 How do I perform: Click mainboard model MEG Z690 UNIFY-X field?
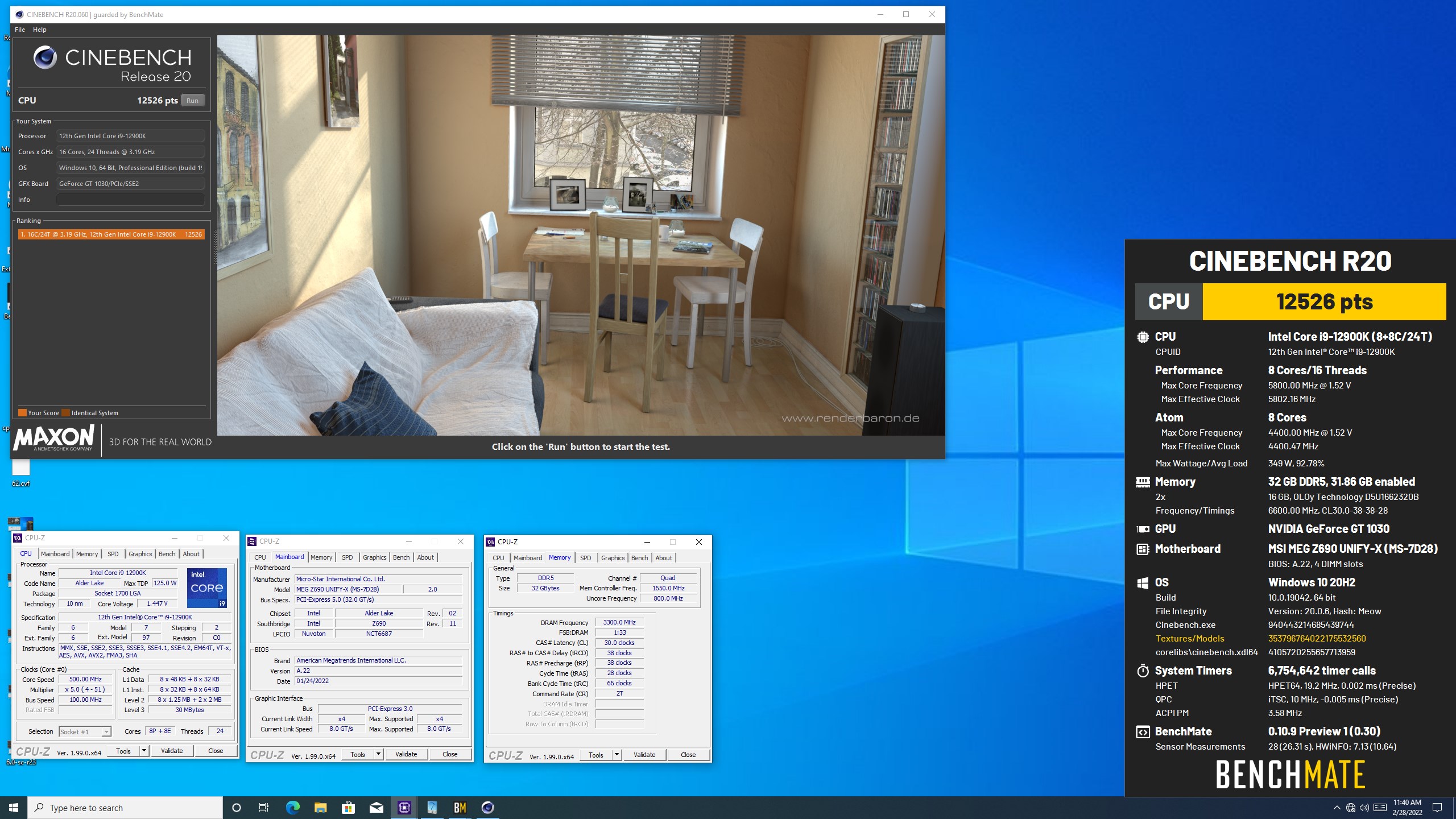[348, 589]
